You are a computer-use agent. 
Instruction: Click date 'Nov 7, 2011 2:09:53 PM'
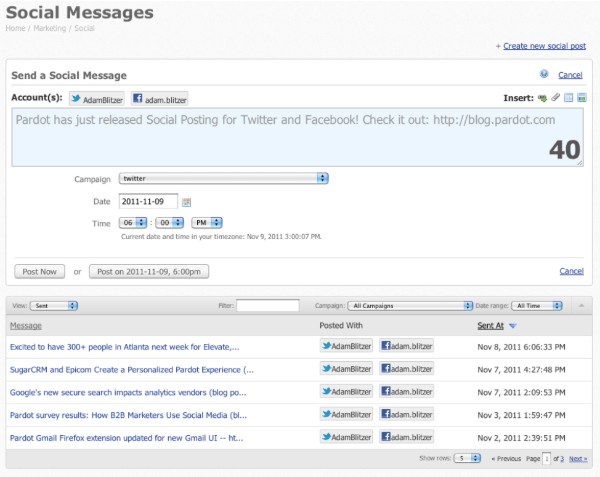click(521, 392)
